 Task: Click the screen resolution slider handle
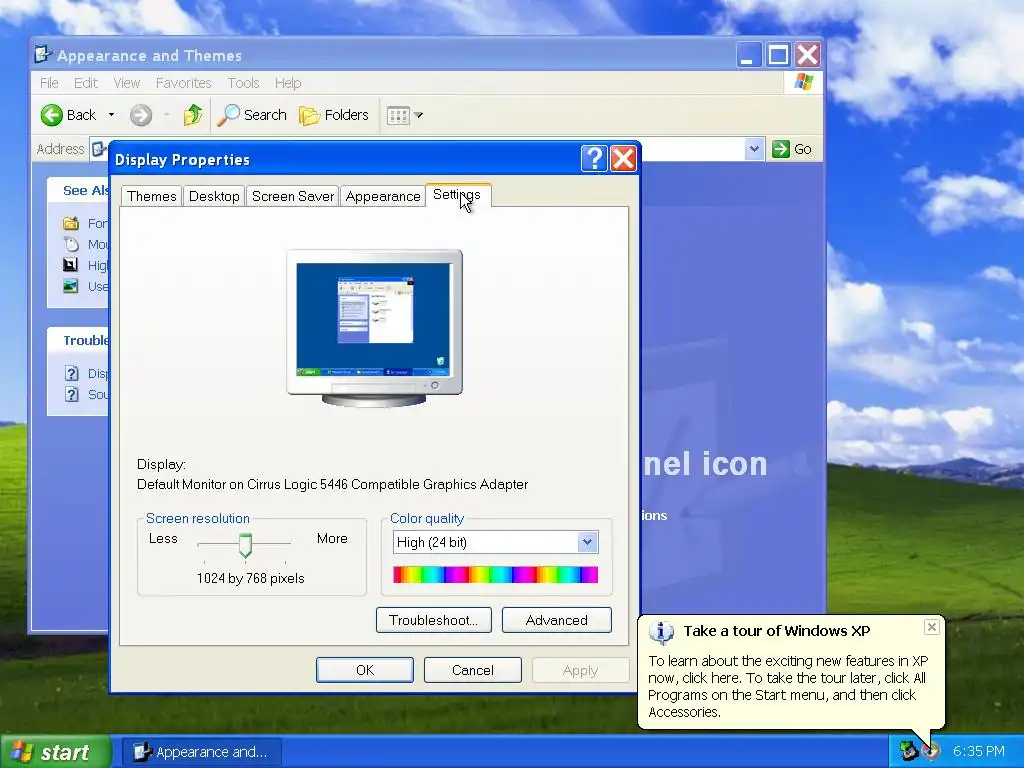point(245,545)
